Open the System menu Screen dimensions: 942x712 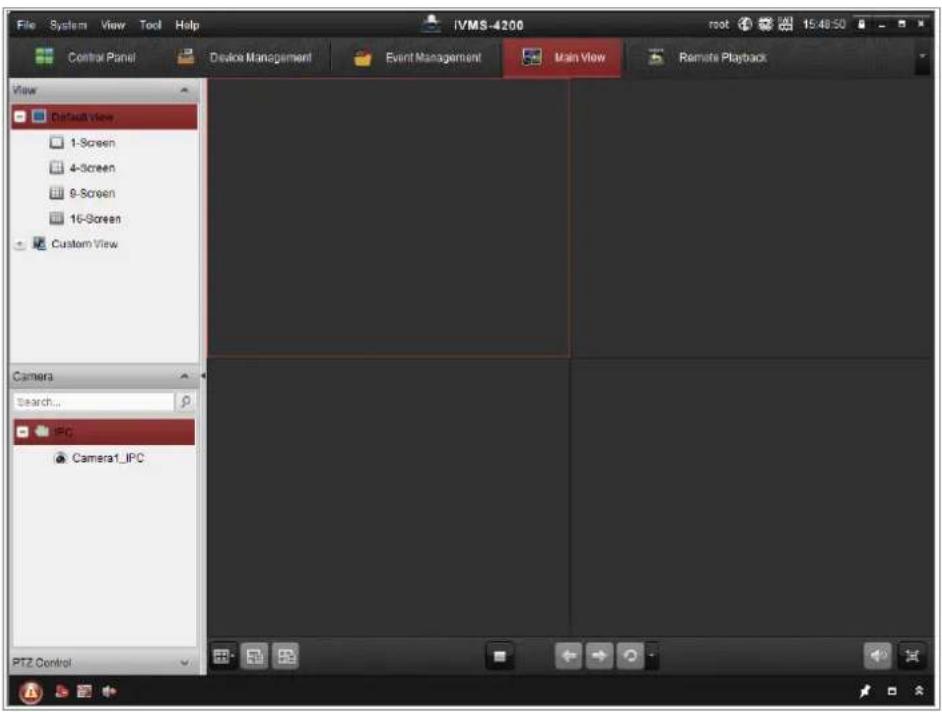click(x=68, y=25)
